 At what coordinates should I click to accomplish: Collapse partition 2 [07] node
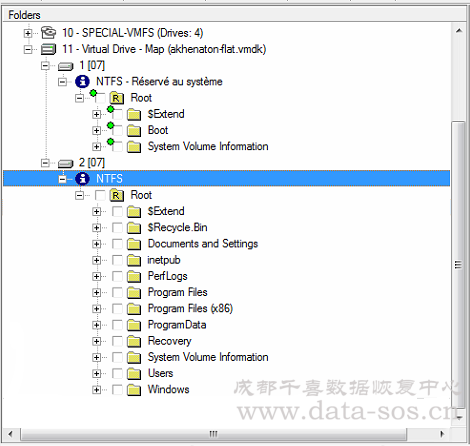pos(45,163)
